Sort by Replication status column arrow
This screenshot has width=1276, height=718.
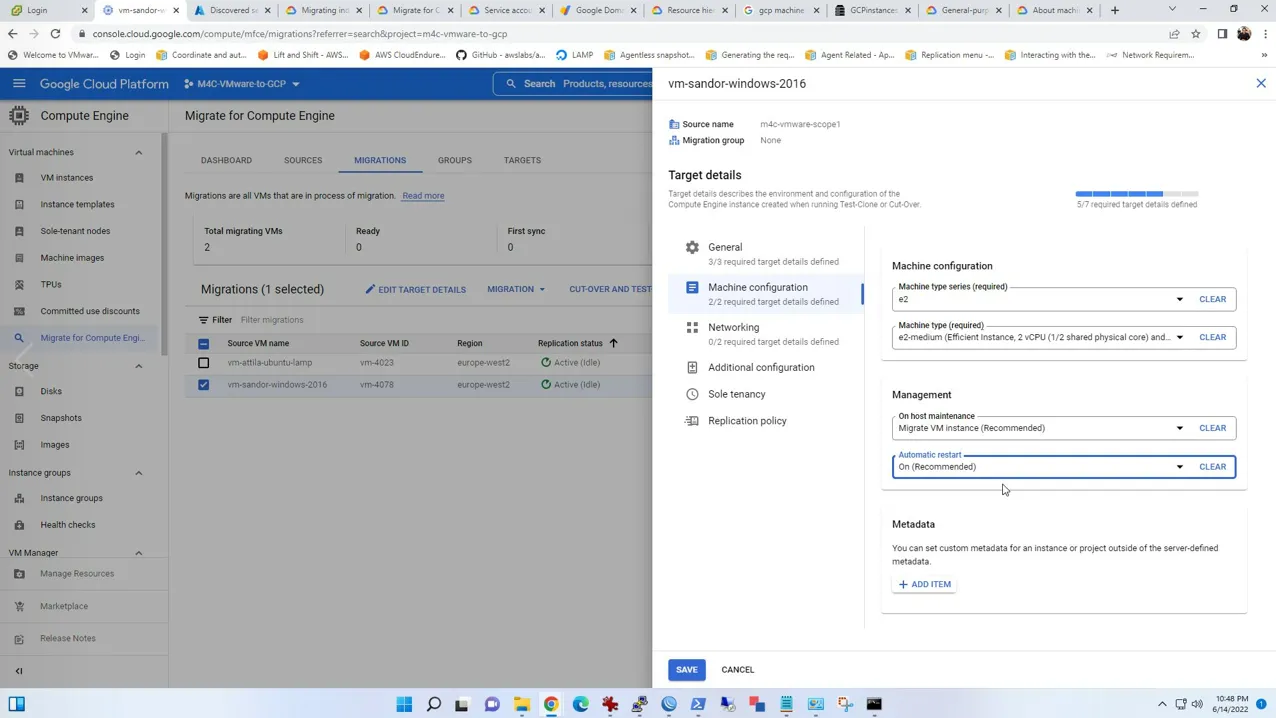coord(614,343)
